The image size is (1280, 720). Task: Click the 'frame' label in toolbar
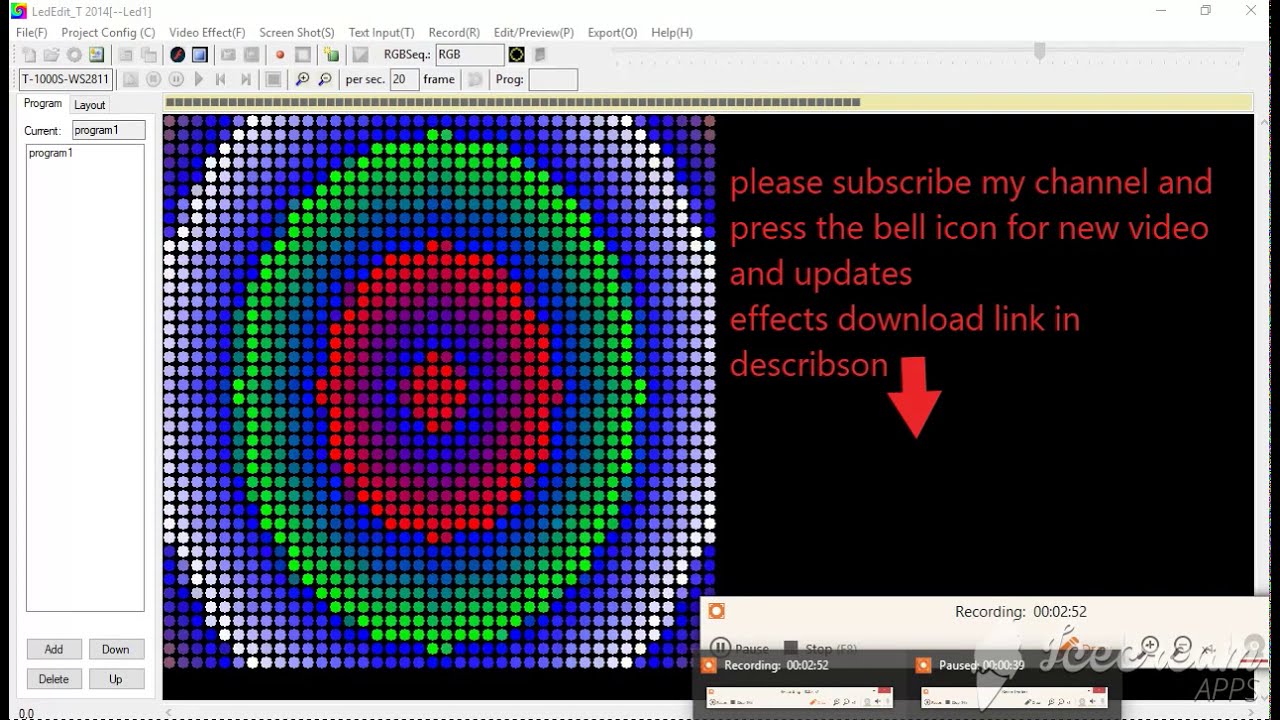pyautogui.click(x=439, y=79)
